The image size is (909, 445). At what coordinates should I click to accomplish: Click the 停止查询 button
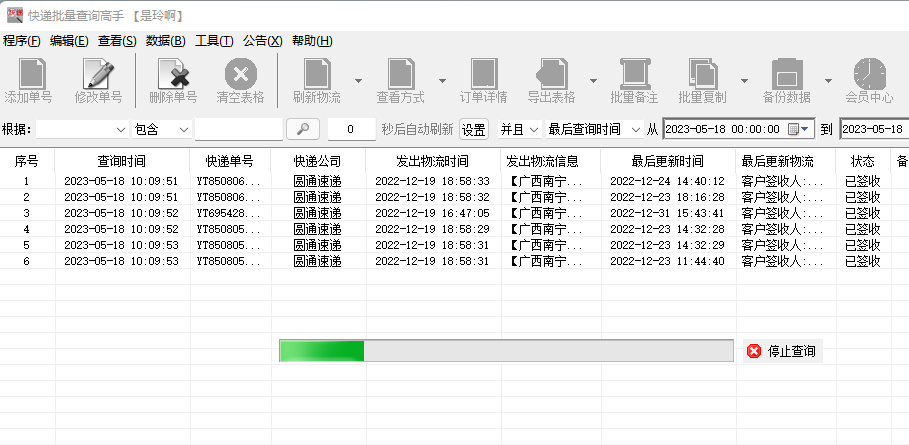pos(783,351)
